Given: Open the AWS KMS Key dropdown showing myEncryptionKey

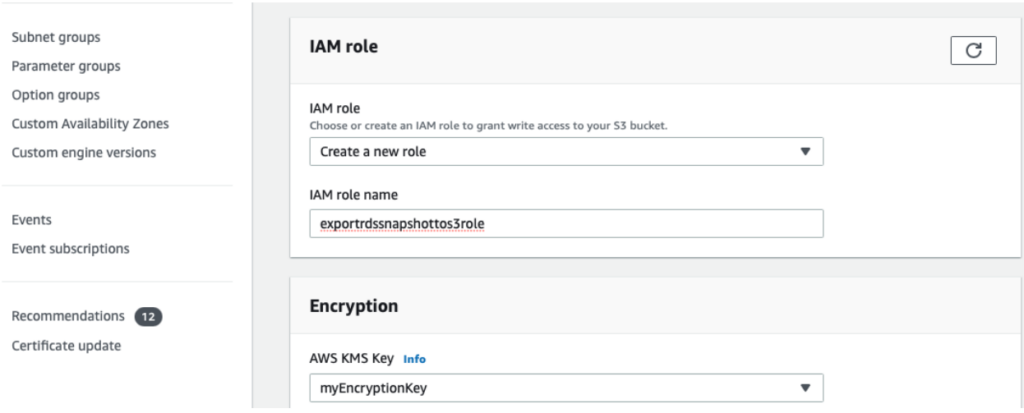Looking at the screenshot, I should click(x=566, y=388).
